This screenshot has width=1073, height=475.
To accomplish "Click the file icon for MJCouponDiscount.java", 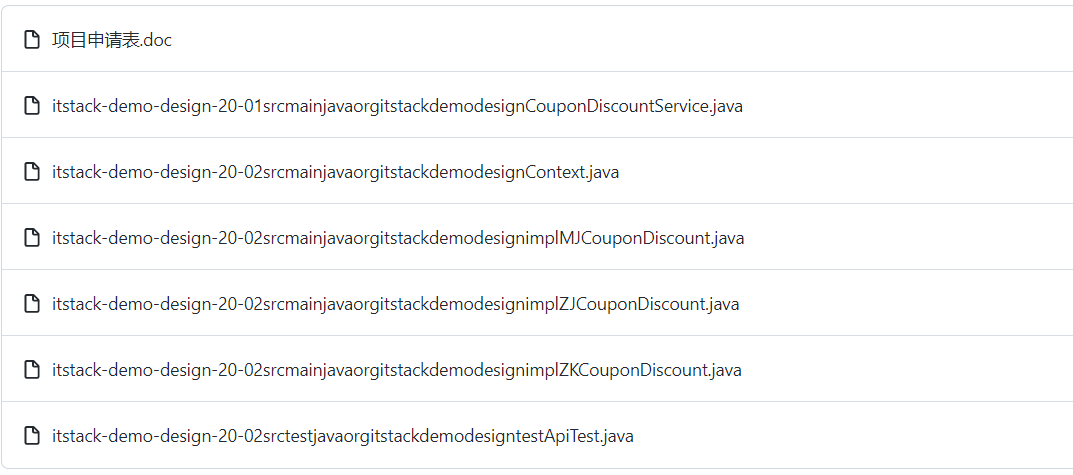I will [x=32, y=238].
